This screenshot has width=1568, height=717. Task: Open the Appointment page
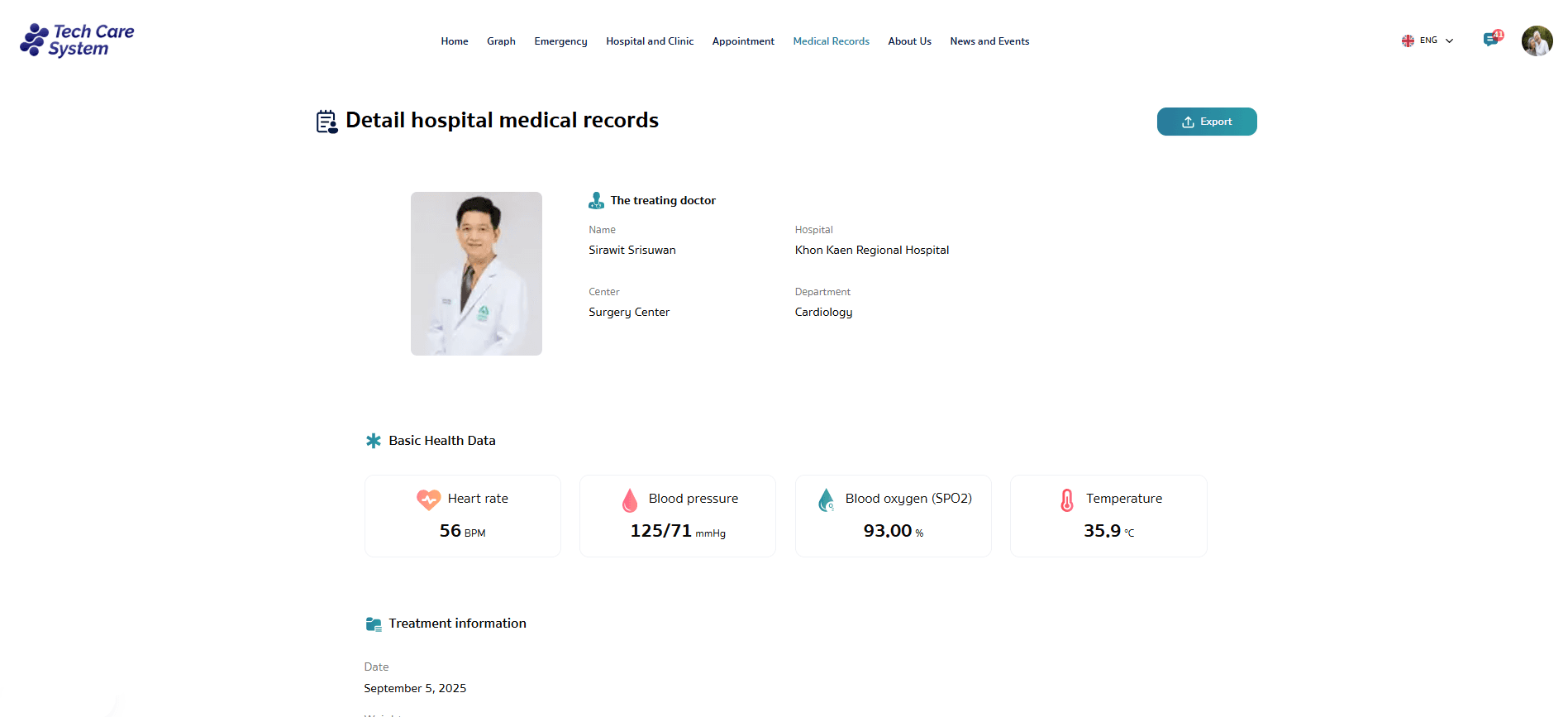743,41
